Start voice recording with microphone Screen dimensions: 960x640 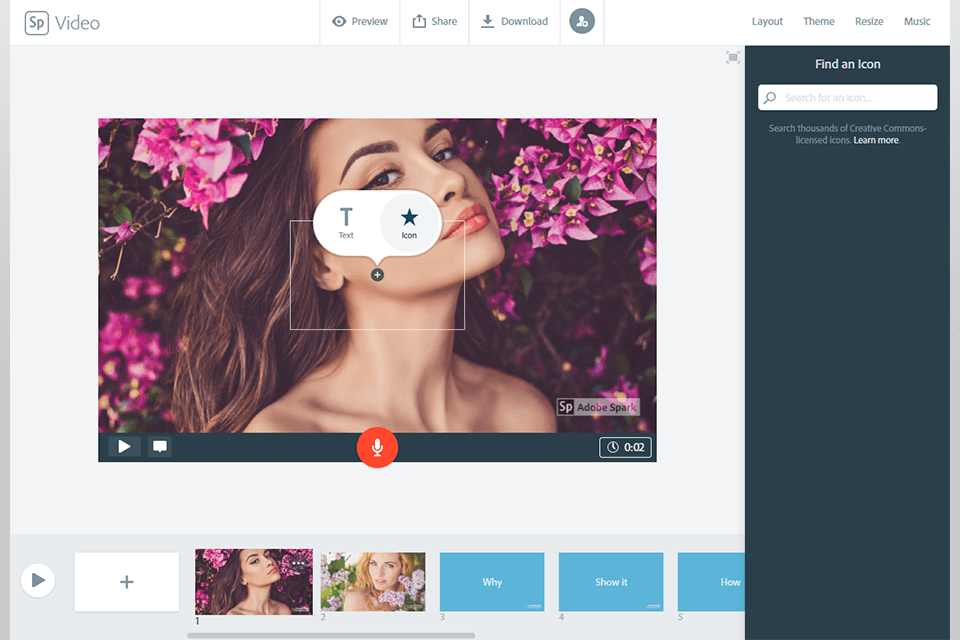coord(377,447)
